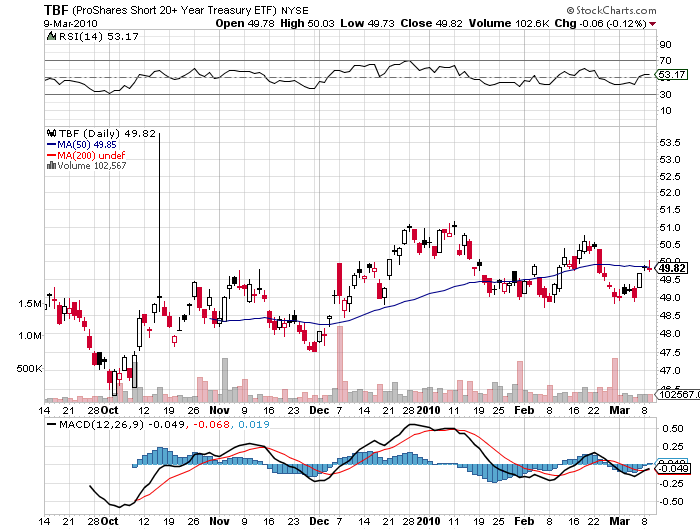Click the Volume 102.6K header value

pos(509,23)
